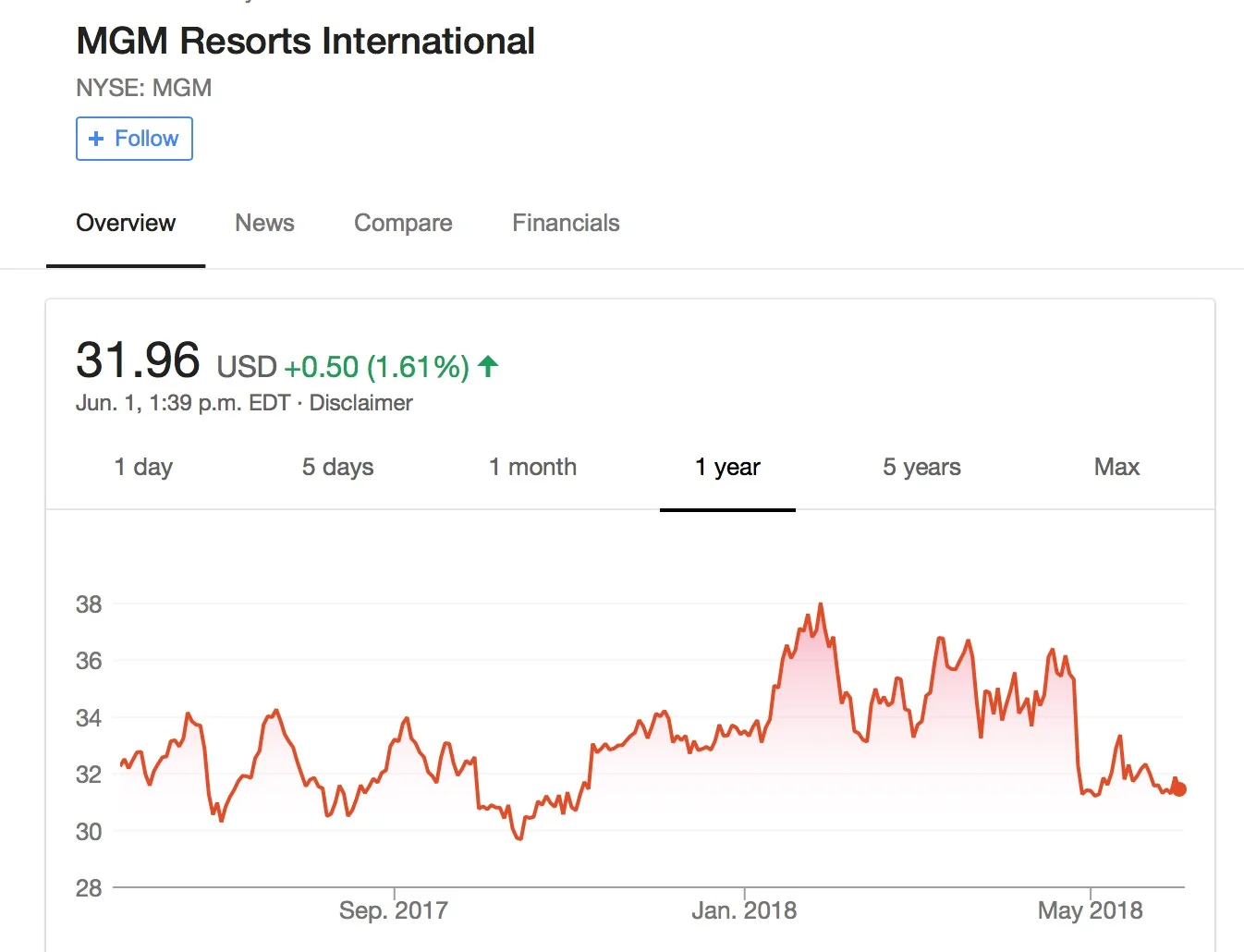1244x952 pixels.
Task: Click the red current price dot on chart
Action: pos(1178,789)
